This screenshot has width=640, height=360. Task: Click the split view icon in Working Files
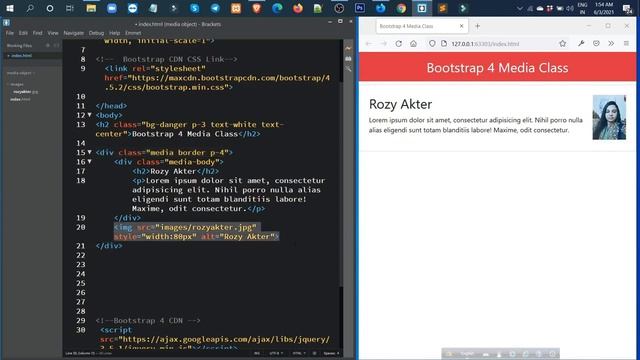point(56,46)
